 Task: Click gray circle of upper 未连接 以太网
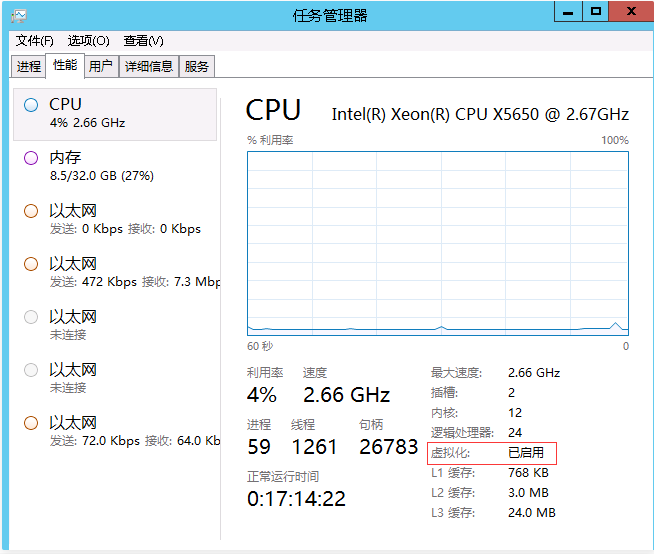pos(31,316)
